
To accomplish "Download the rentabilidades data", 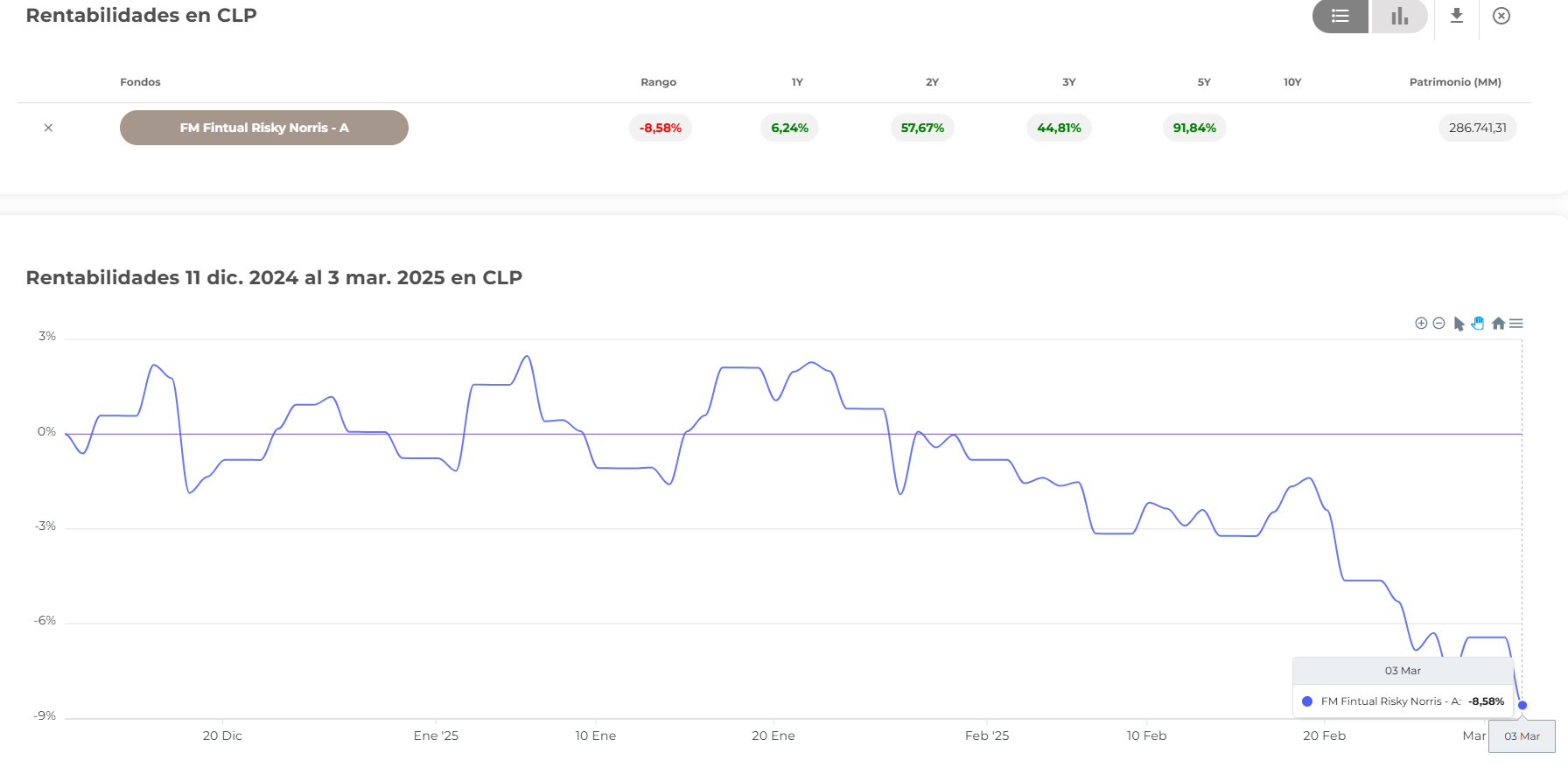I will (1457, 16).
